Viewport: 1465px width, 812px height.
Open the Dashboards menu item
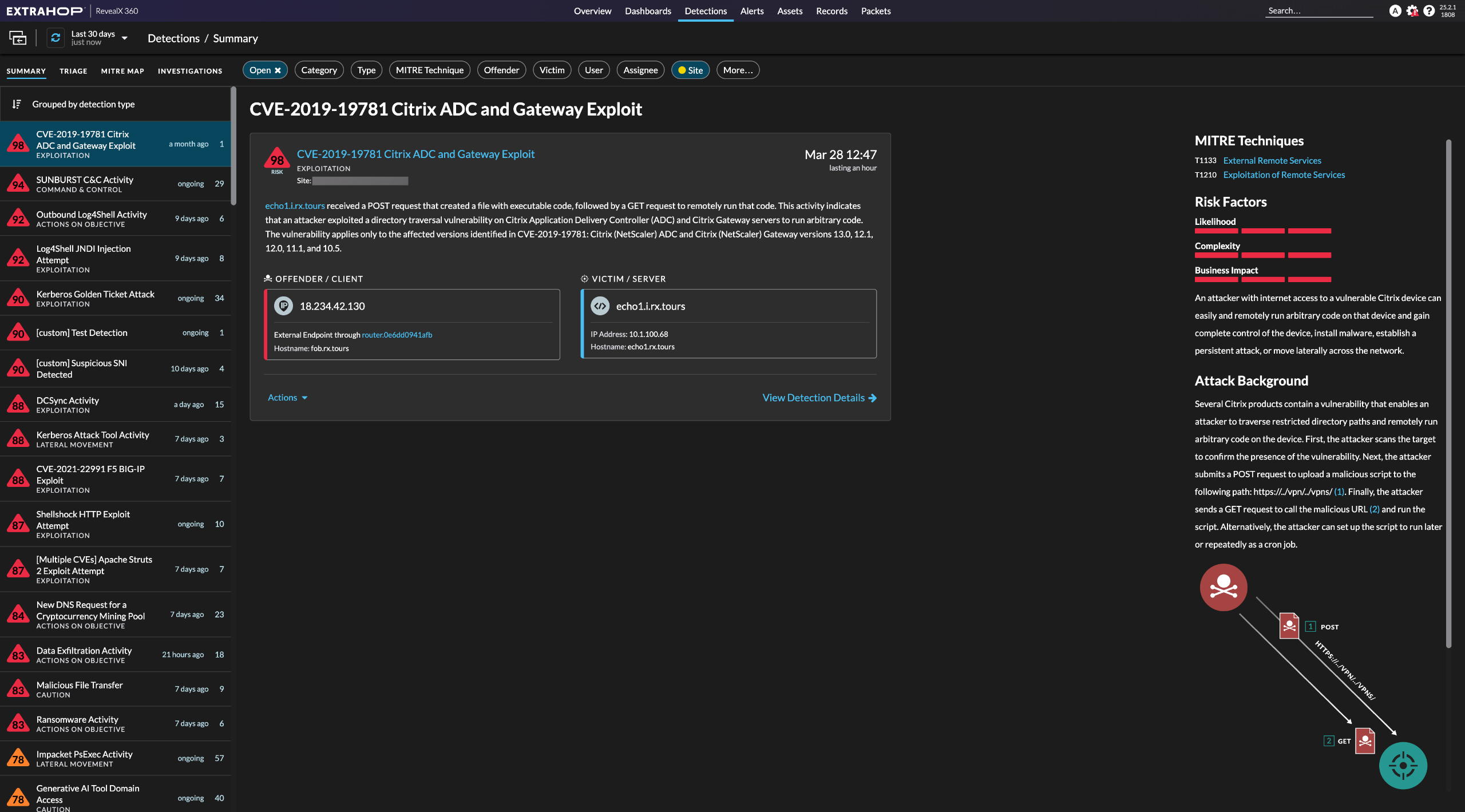tap(648, 11)
